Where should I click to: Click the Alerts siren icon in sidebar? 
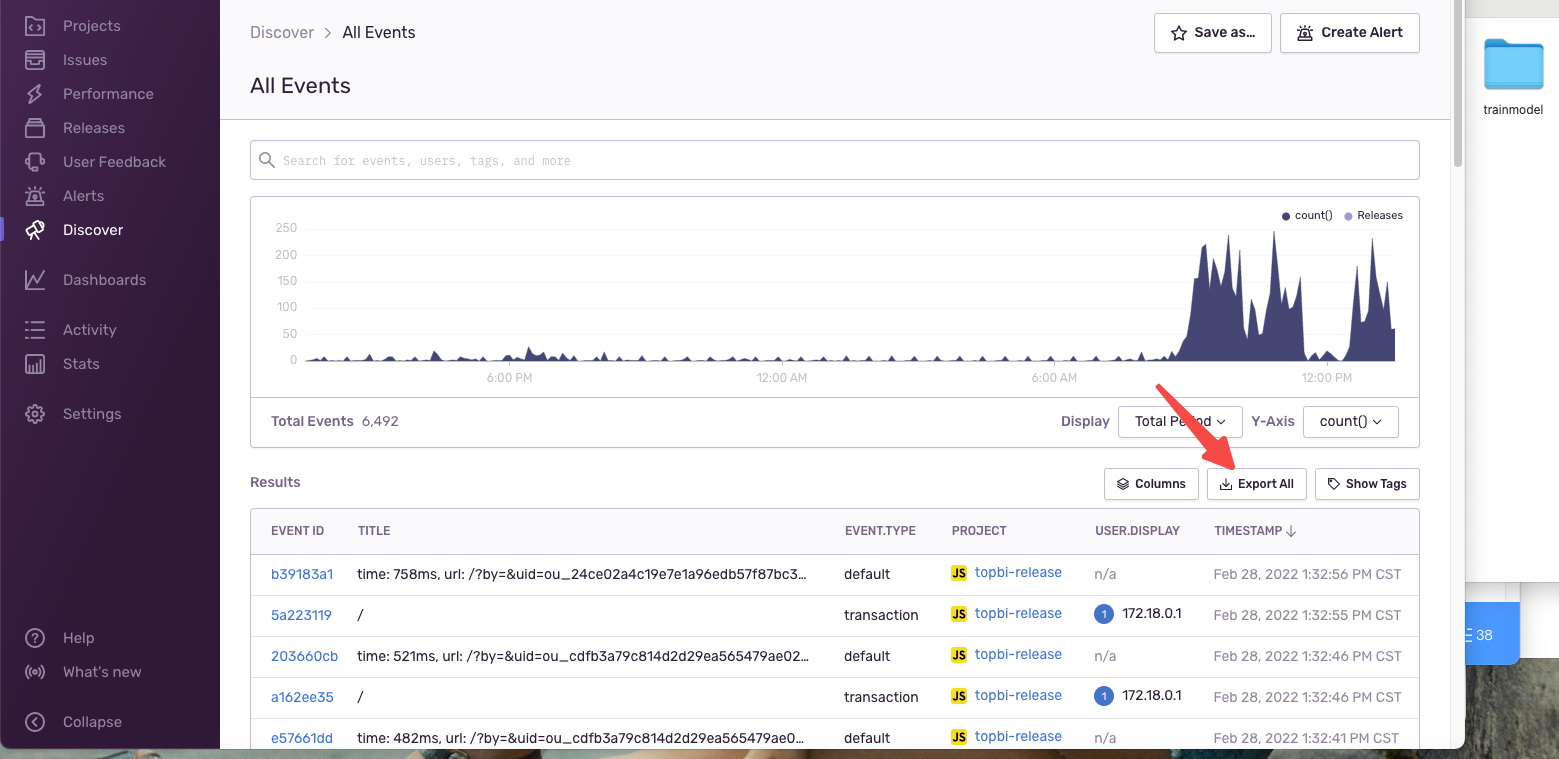click(35, 196)
